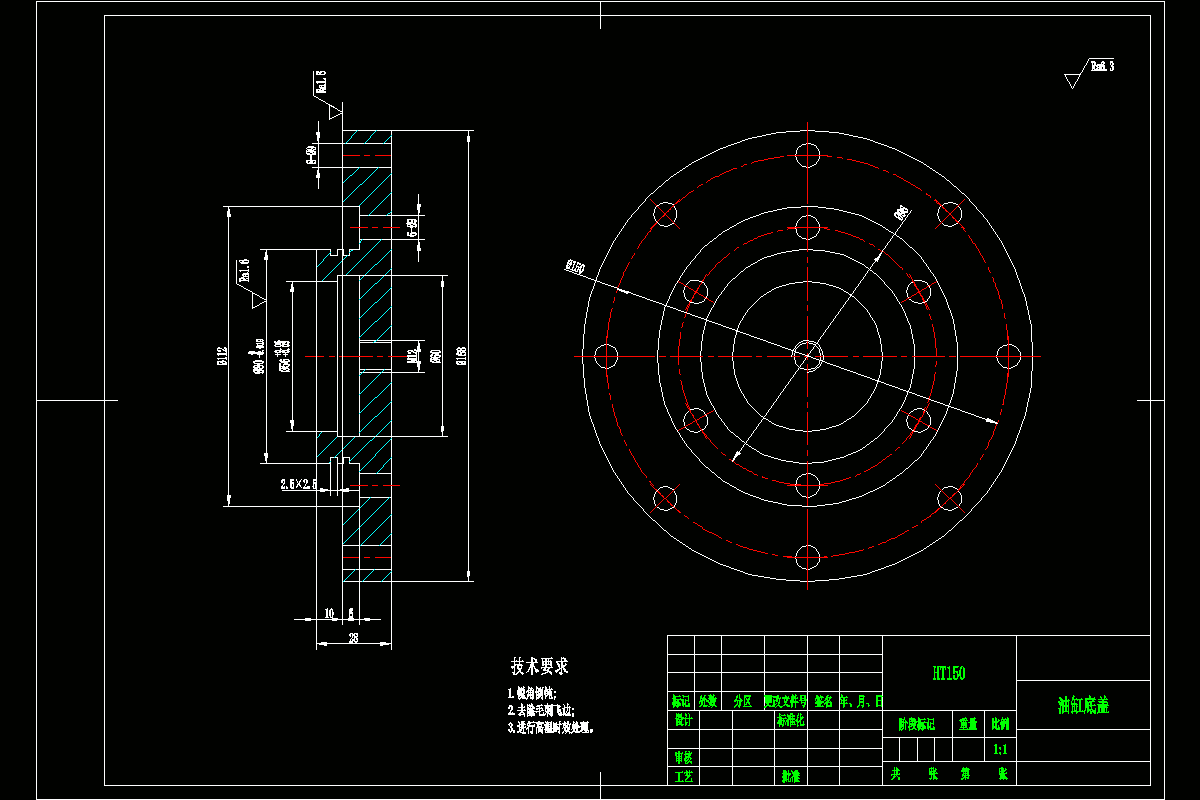This screenshot has height=800, width=1200.
Task: Click the 设计 row label
Action: click(x=684, y=719)
